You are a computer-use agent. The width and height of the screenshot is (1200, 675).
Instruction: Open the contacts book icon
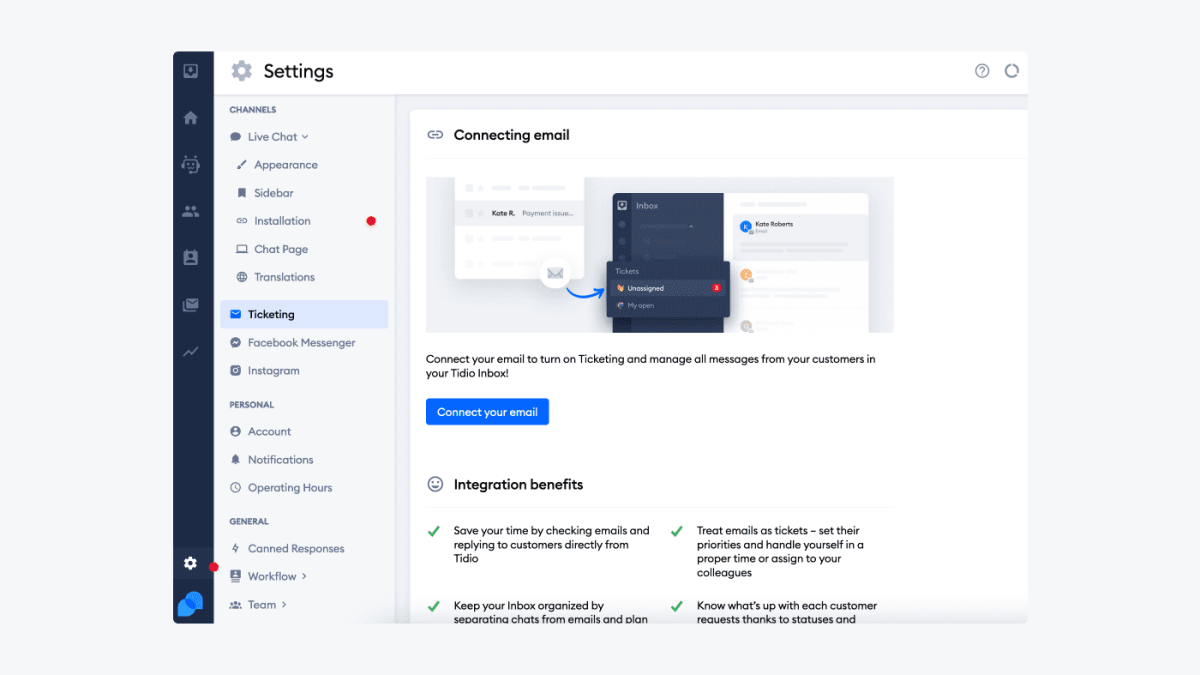click(190, 258)
